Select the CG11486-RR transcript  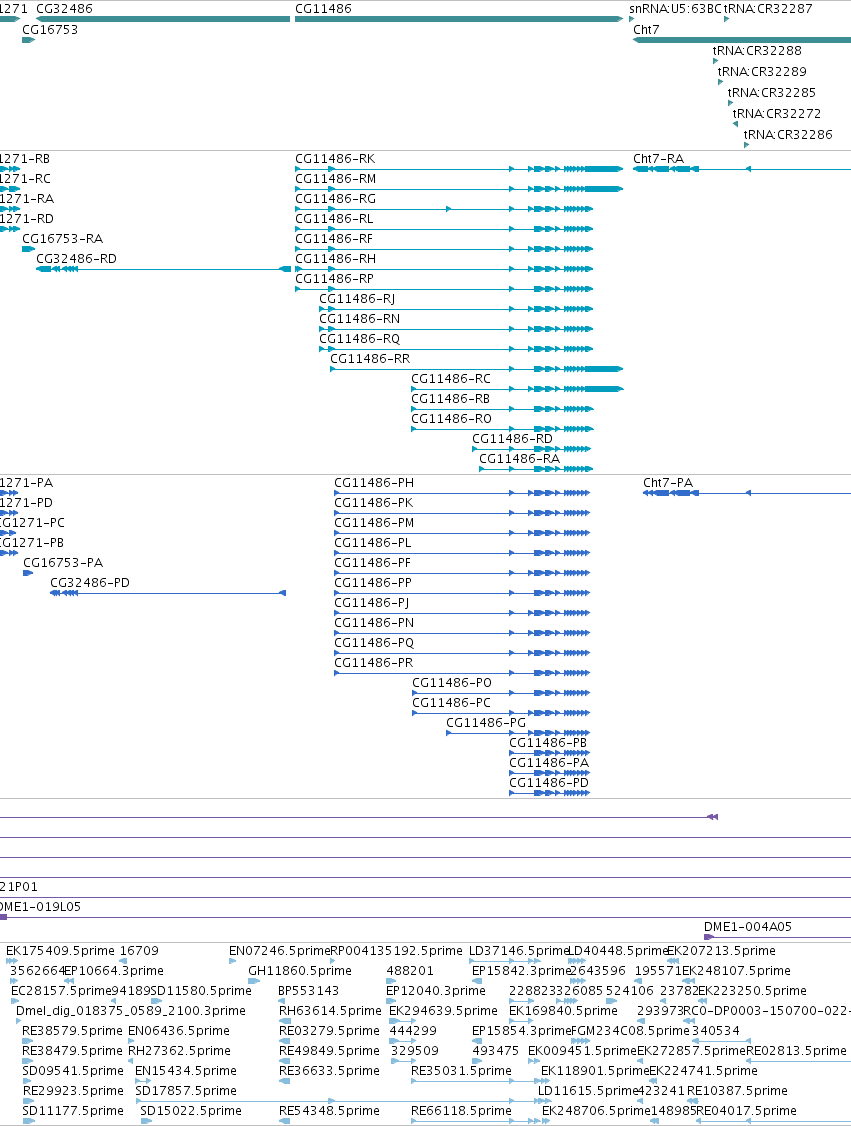point(476,369)
